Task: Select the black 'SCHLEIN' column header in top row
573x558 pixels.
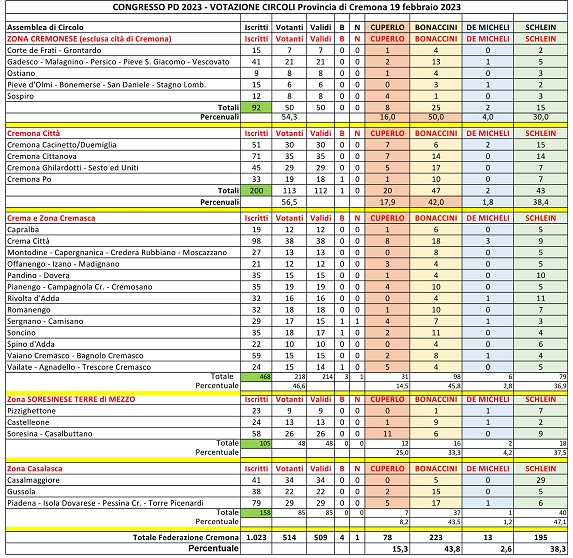Action: point(540,27)
